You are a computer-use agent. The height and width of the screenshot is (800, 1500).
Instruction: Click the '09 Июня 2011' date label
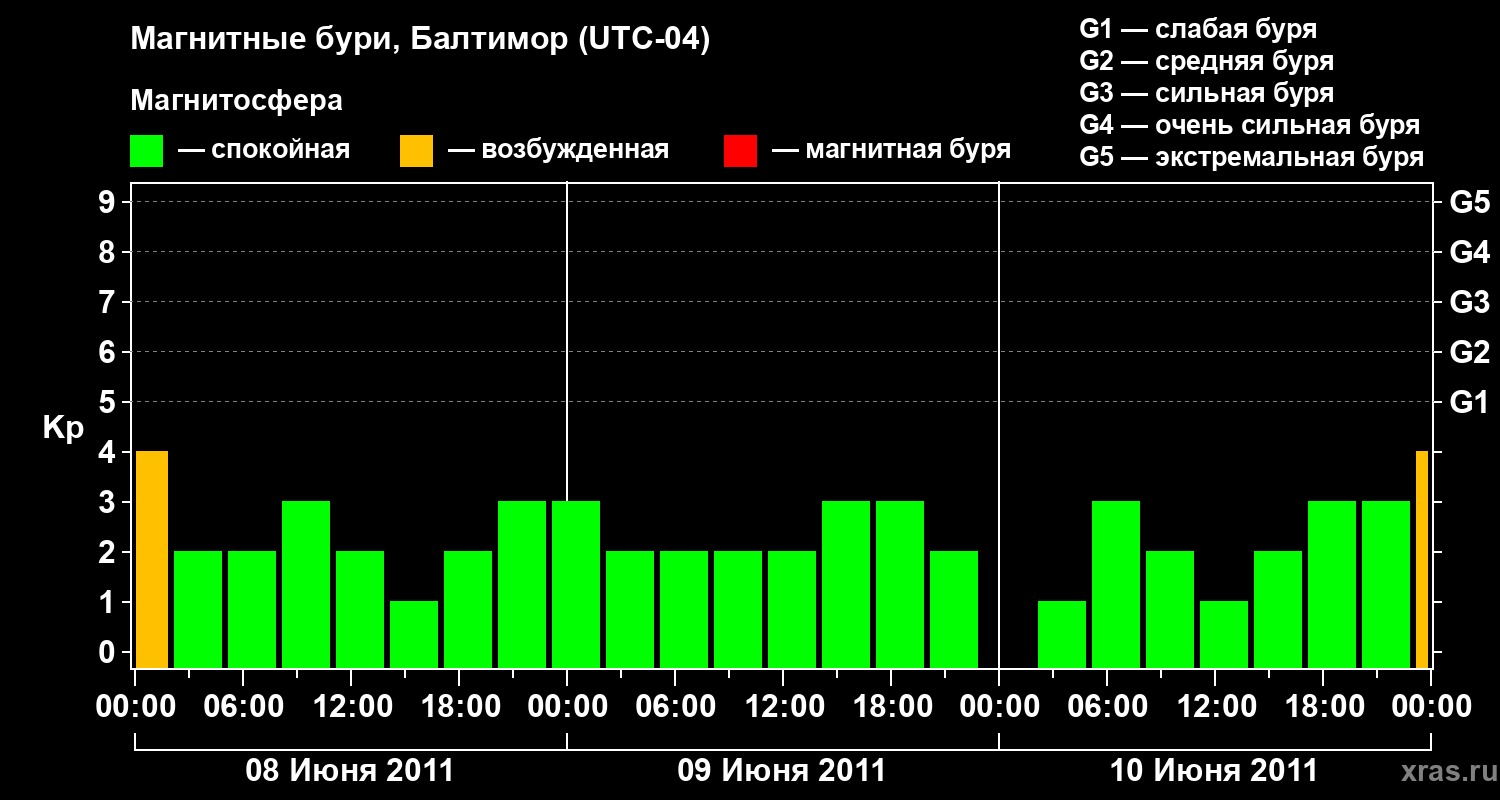[782, 771]
